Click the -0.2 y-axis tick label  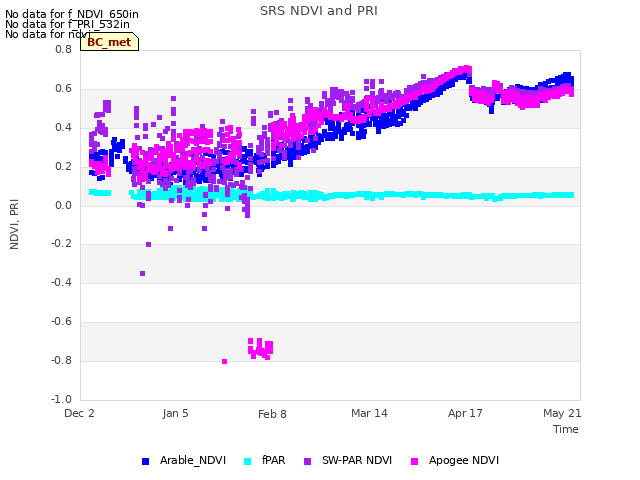pos(61,244)
